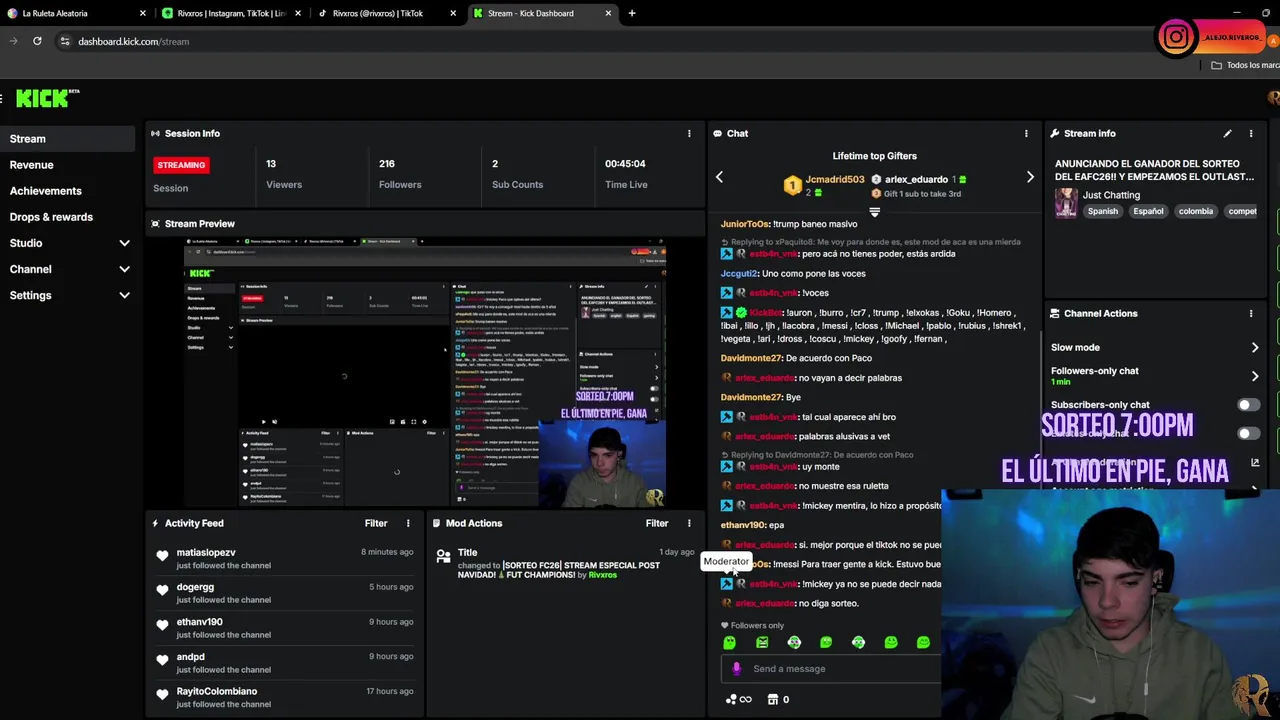The height and width of the screenshot is (720, 1280).
Task: Select RayitoColombiano in Activity Feed
Action: (x=217, y=691)
